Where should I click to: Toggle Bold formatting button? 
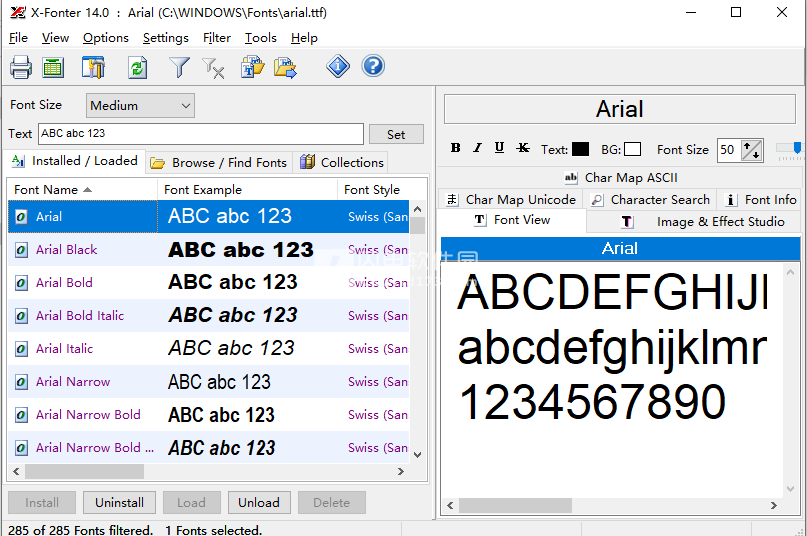pos(455,148)
